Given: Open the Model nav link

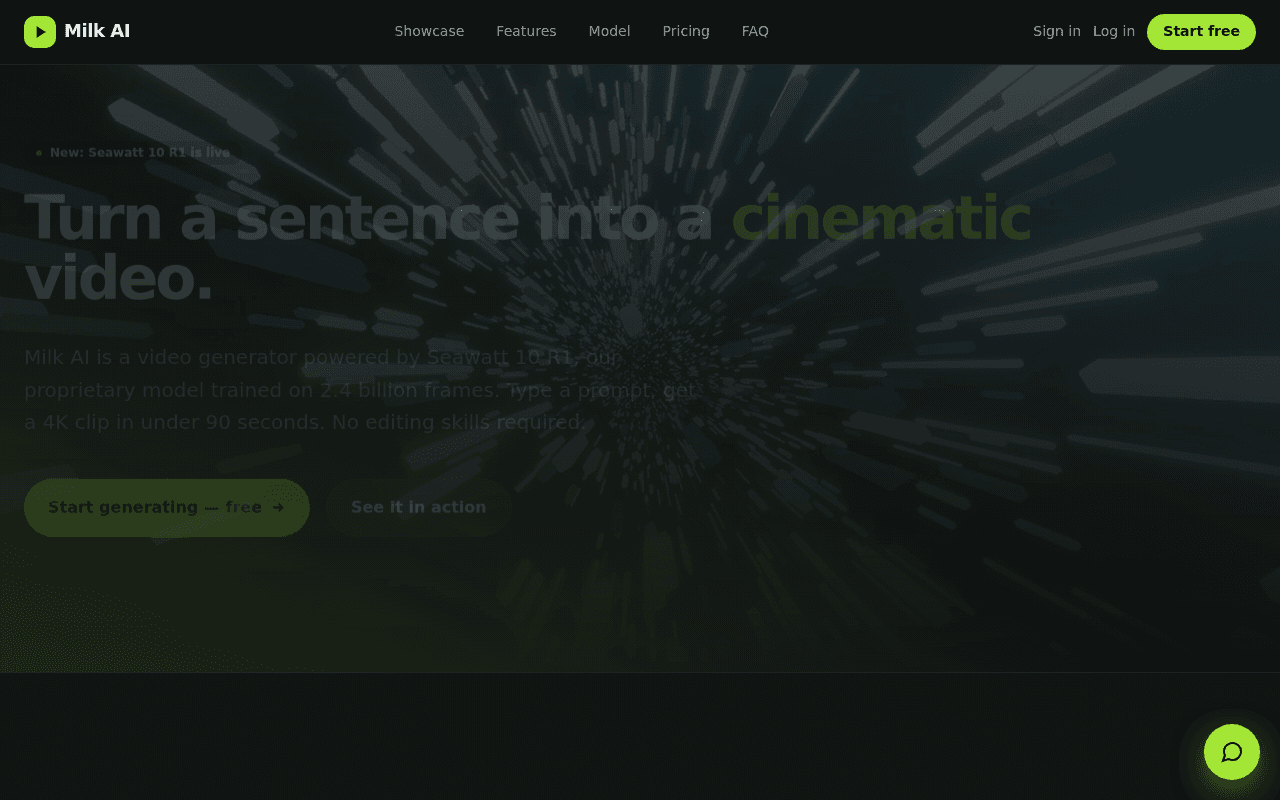Looking at the screenshot, I should coord(609,31).
